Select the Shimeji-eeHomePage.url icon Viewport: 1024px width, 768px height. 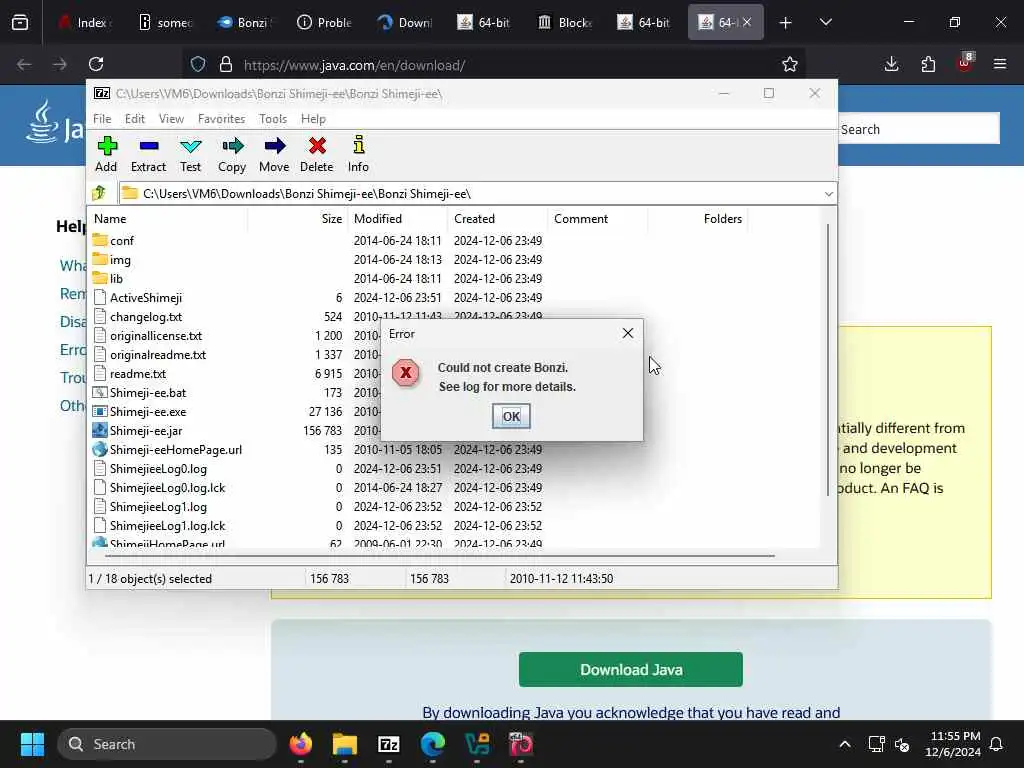[99, 449]
